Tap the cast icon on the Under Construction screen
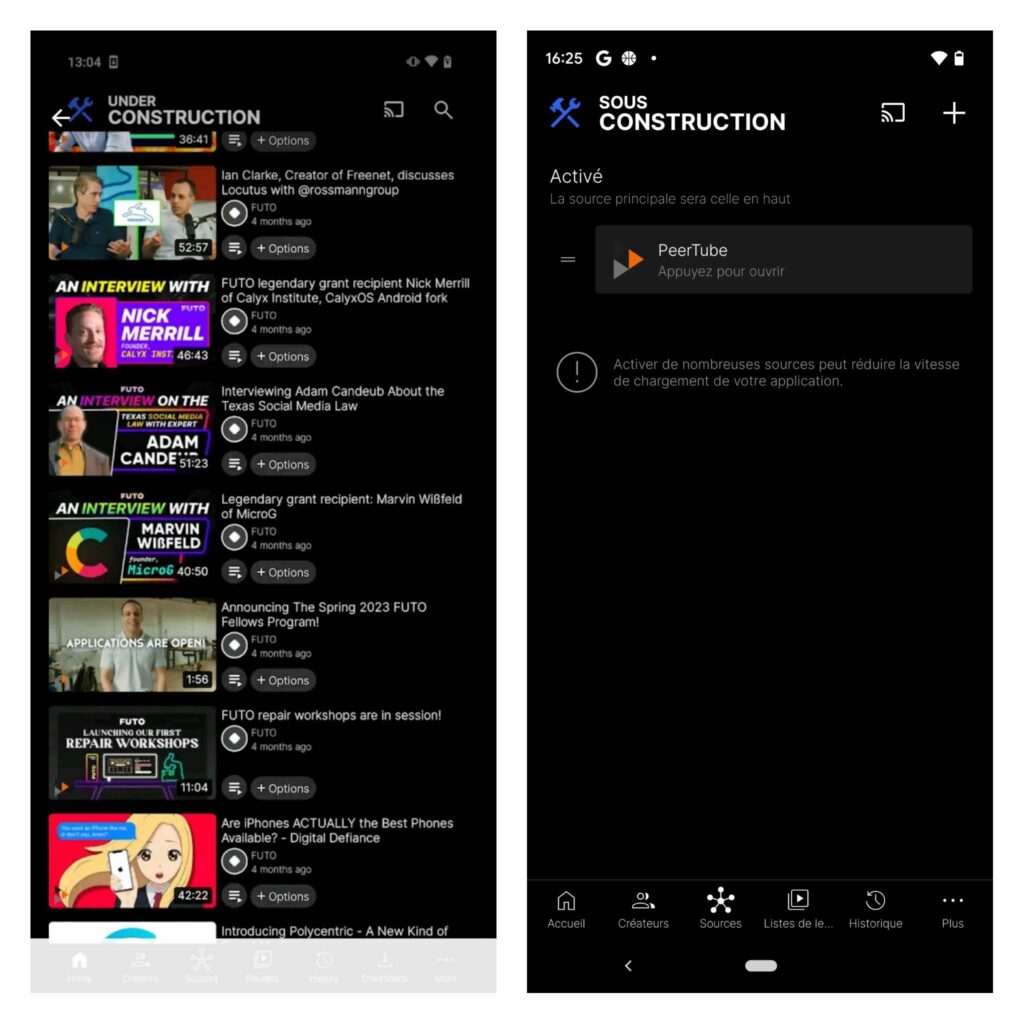1024x1024 pixels. coord(394,110)
